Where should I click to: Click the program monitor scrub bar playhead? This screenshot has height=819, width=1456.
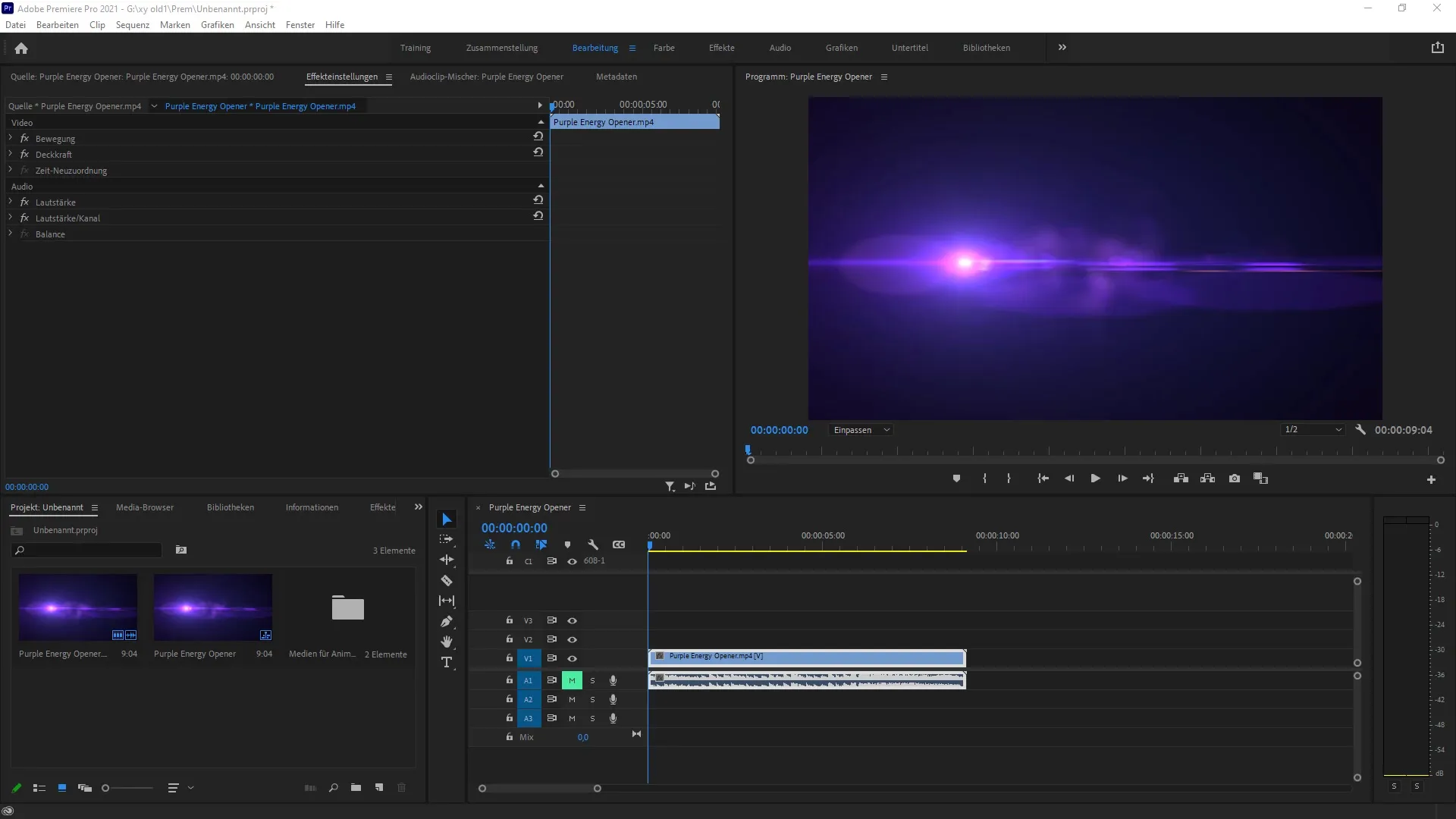point(748,450)
